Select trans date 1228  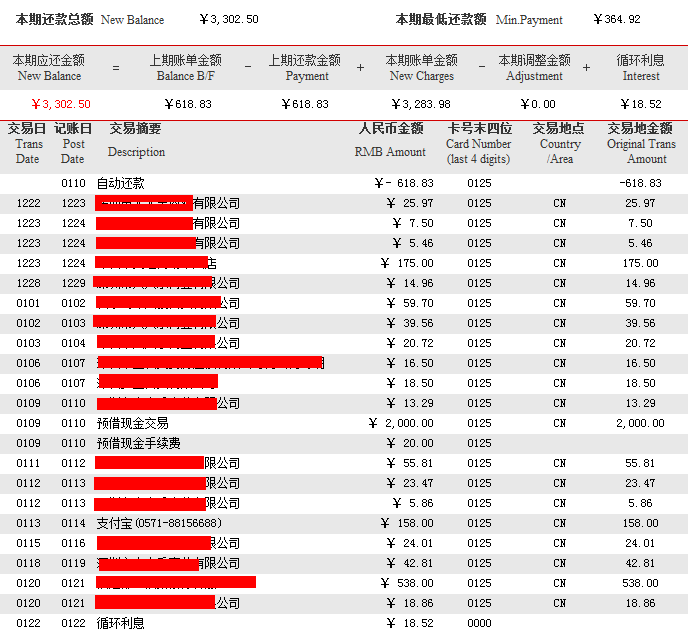coord(28,283)
